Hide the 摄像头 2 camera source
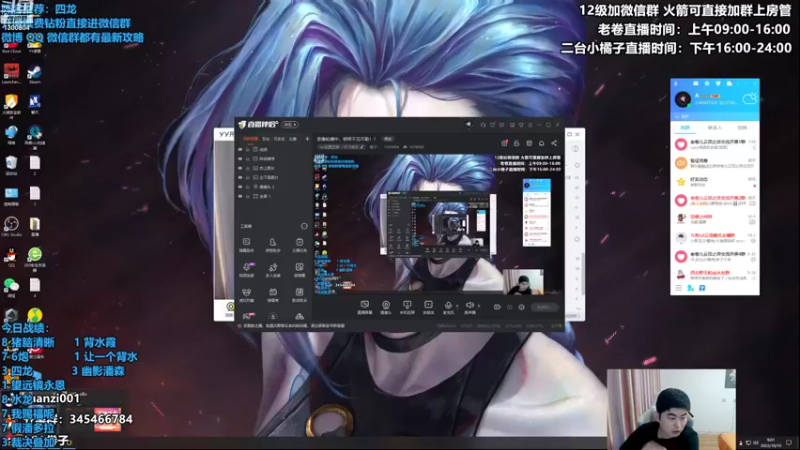Screen dimensions: 800x450 coord(240,187)
